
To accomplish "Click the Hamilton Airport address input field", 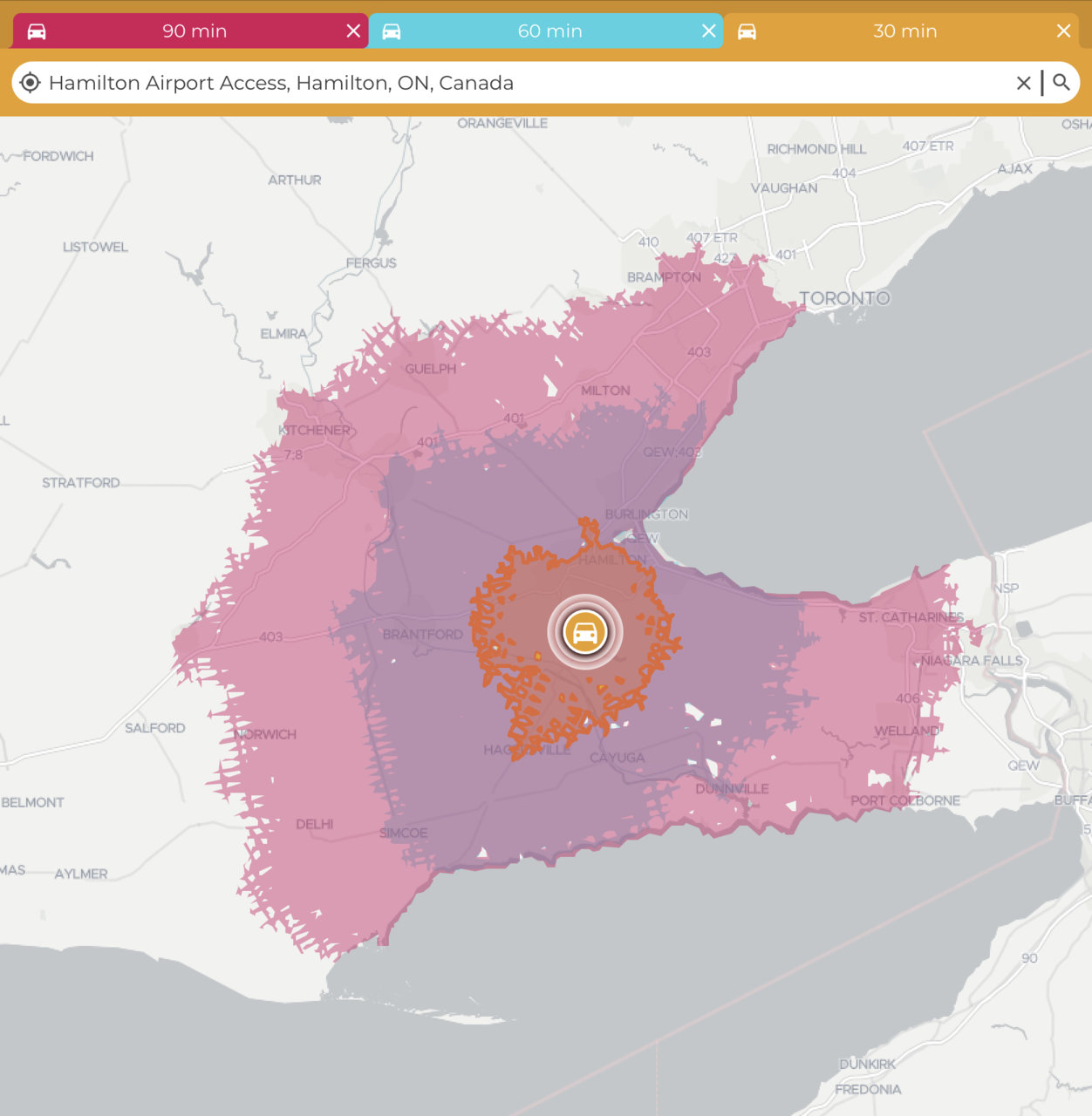I will click(x=523, y=83).
